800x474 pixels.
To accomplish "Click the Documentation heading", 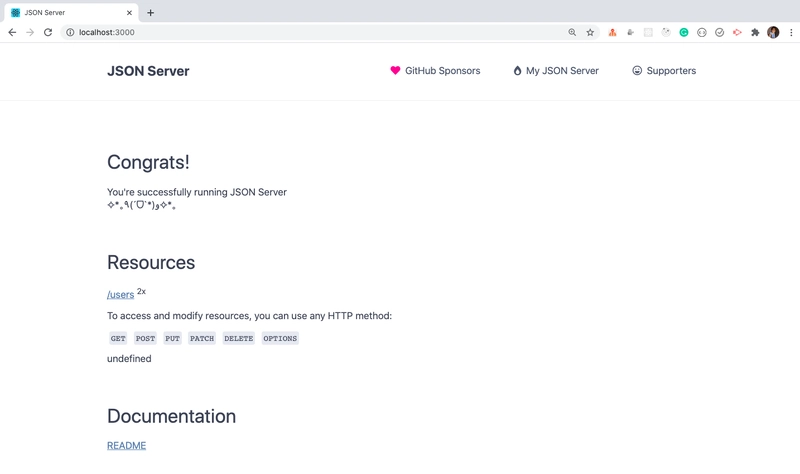I will pyautogui.click(x=171, y=416).
